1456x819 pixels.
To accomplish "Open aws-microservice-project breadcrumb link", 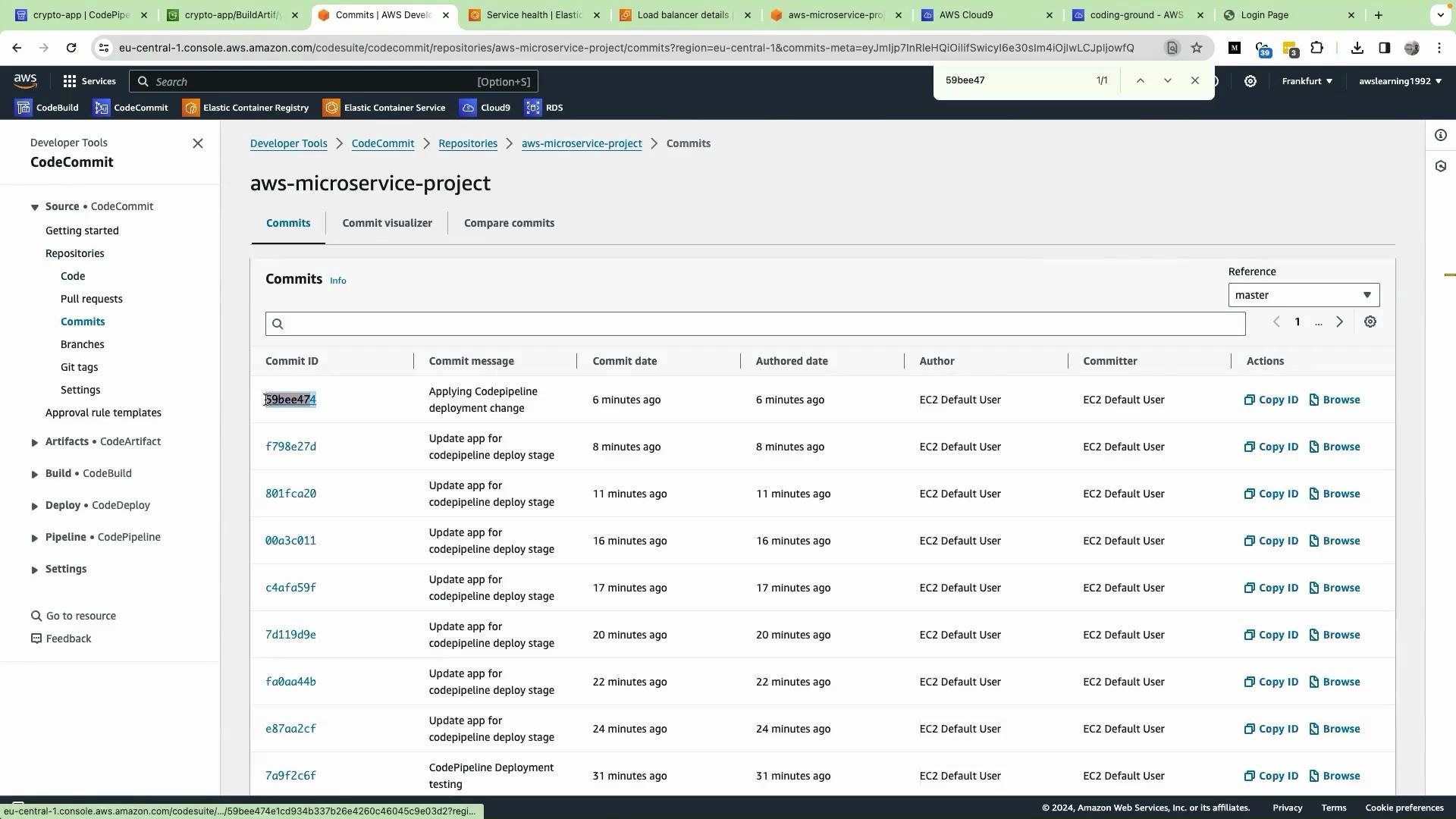I will pos(582,143).
